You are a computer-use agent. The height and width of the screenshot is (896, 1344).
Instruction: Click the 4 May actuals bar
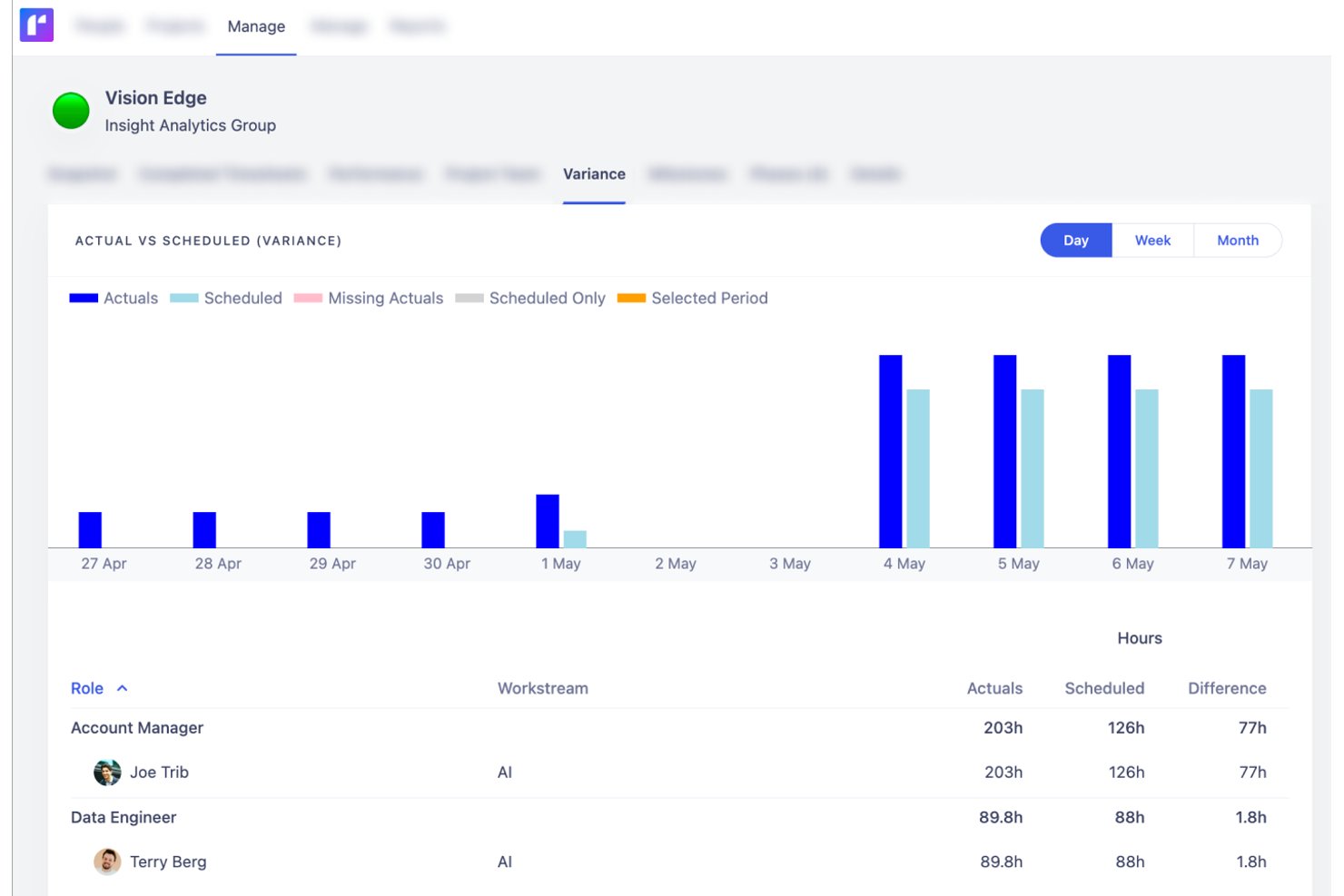click(x=891, y=451)
